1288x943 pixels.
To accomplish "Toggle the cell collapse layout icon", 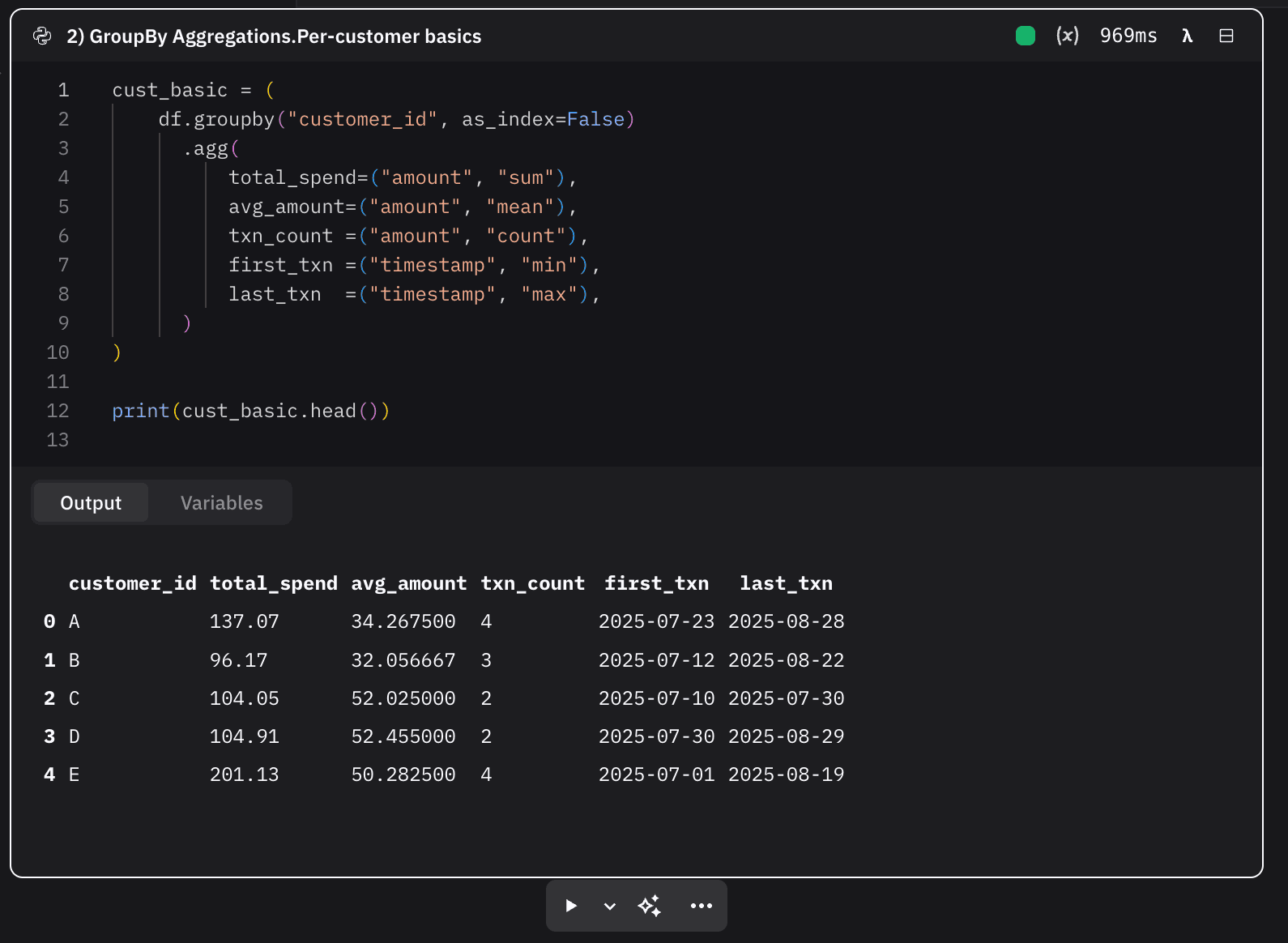I will click(x=1226, y=36).
